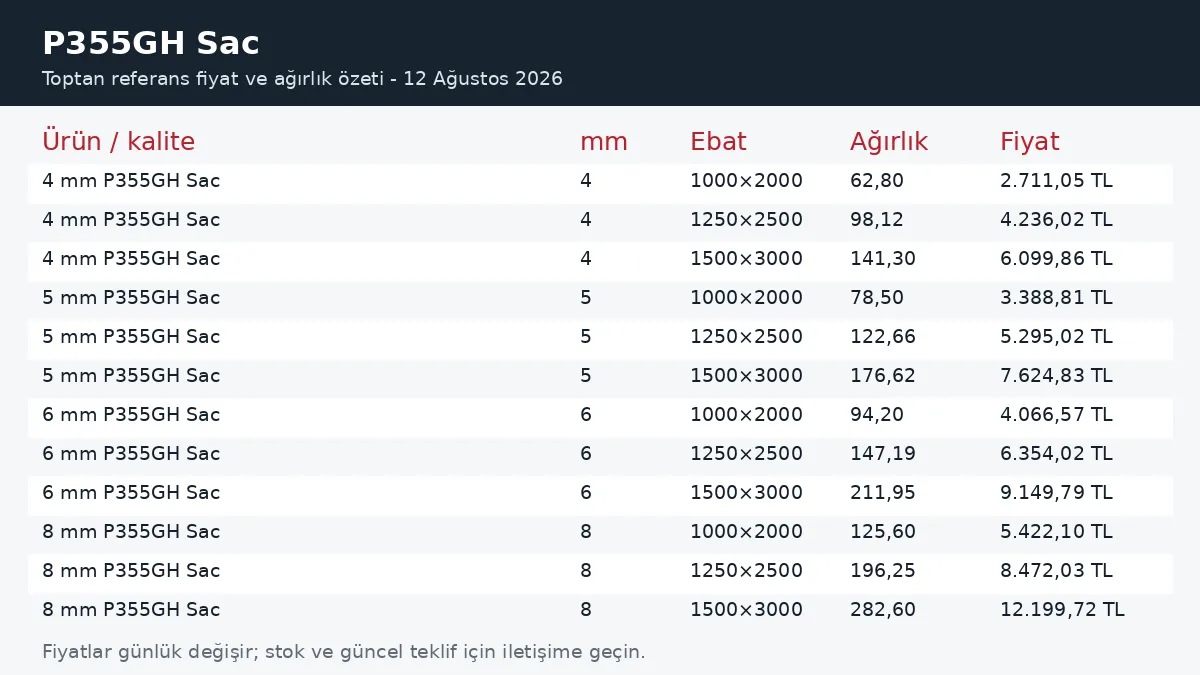1200x675 pixels.
Task: Click the weight value 122,66
Action: 883,337
